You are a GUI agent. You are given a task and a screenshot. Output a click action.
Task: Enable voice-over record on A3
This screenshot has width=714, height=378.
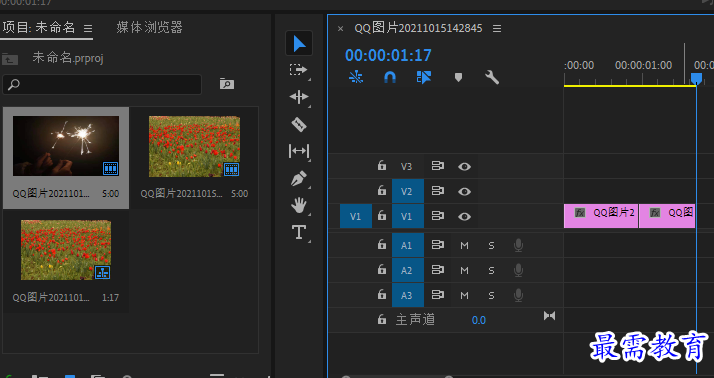[x=518, y=296]
